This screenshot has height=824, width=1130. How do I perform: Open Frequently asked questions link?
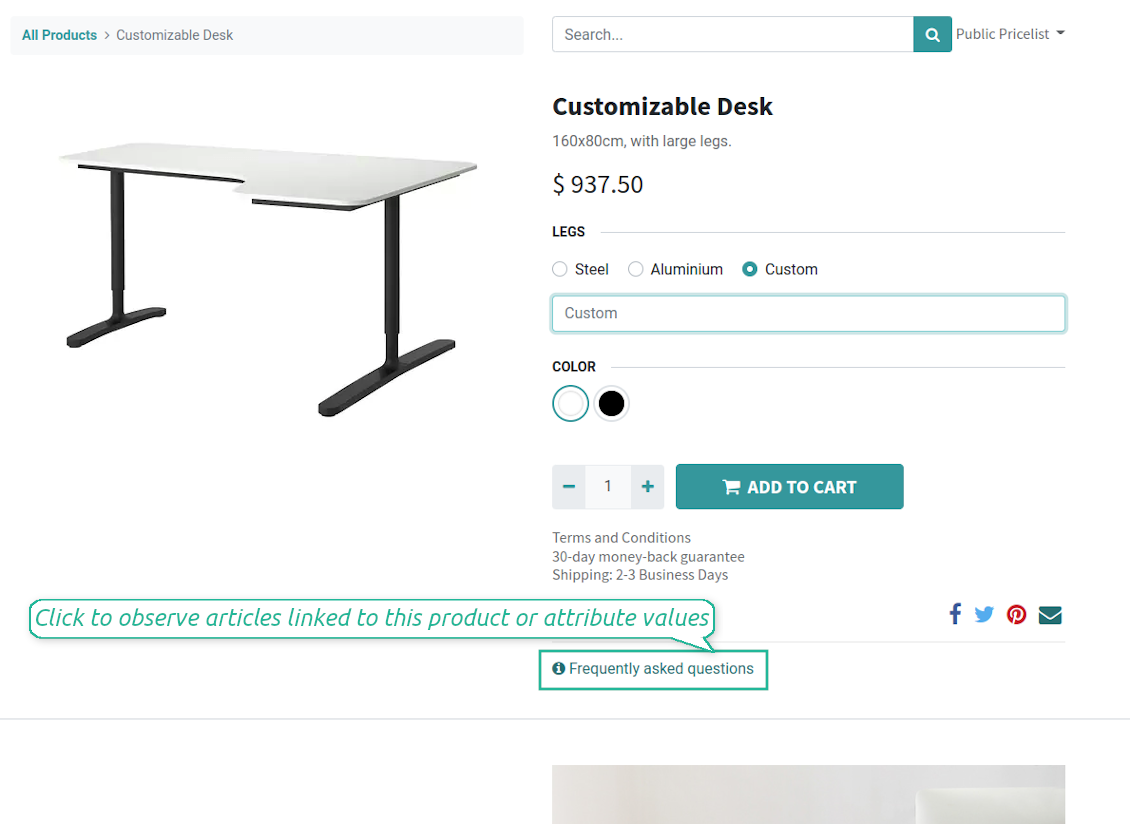click(661, 669)
